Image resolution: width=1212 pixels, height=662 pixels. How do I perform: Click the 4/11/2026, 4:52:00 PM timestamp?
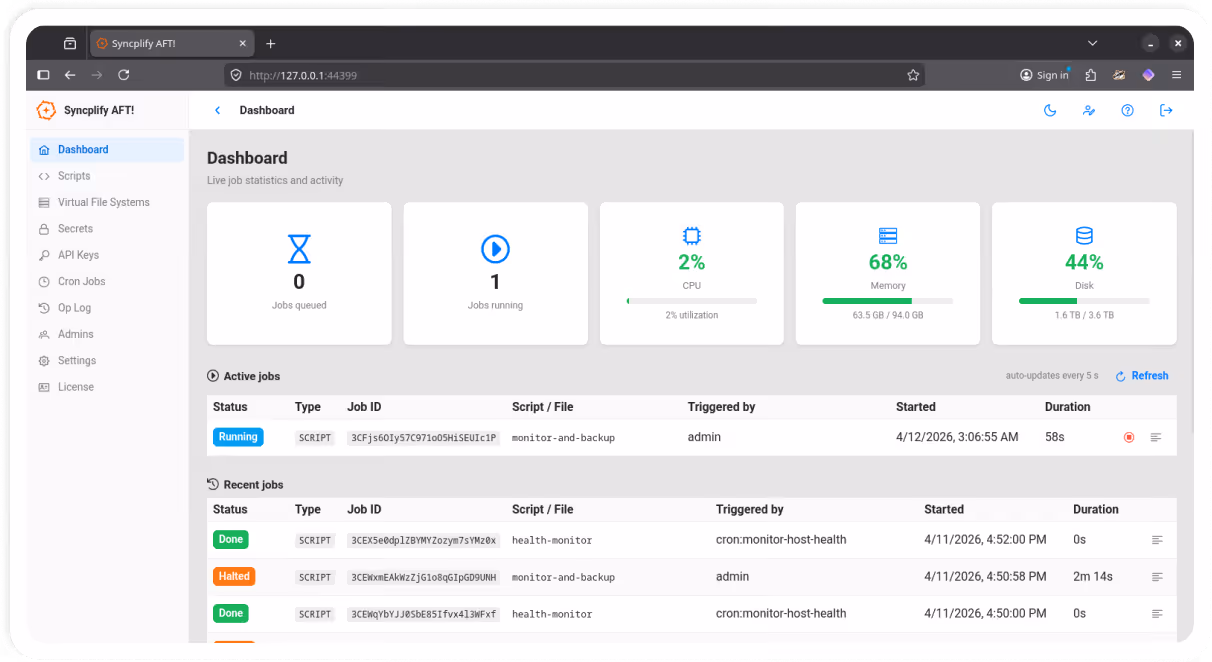985,540
